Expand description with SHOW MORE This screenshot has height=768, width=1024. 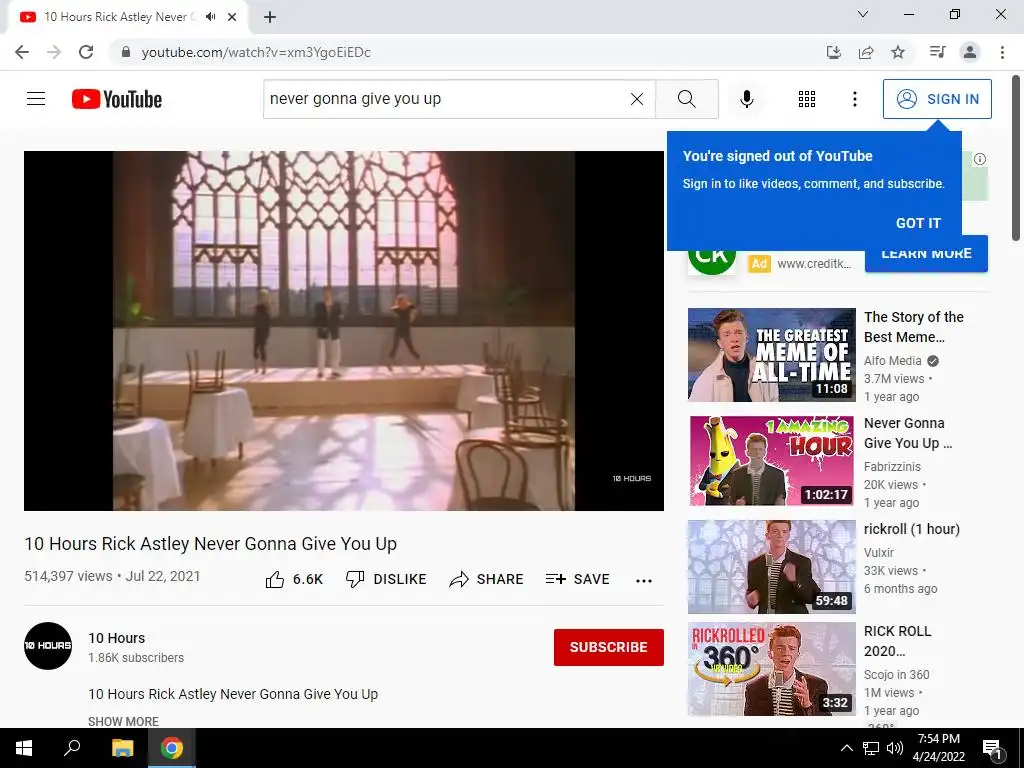tap(123, 721)
